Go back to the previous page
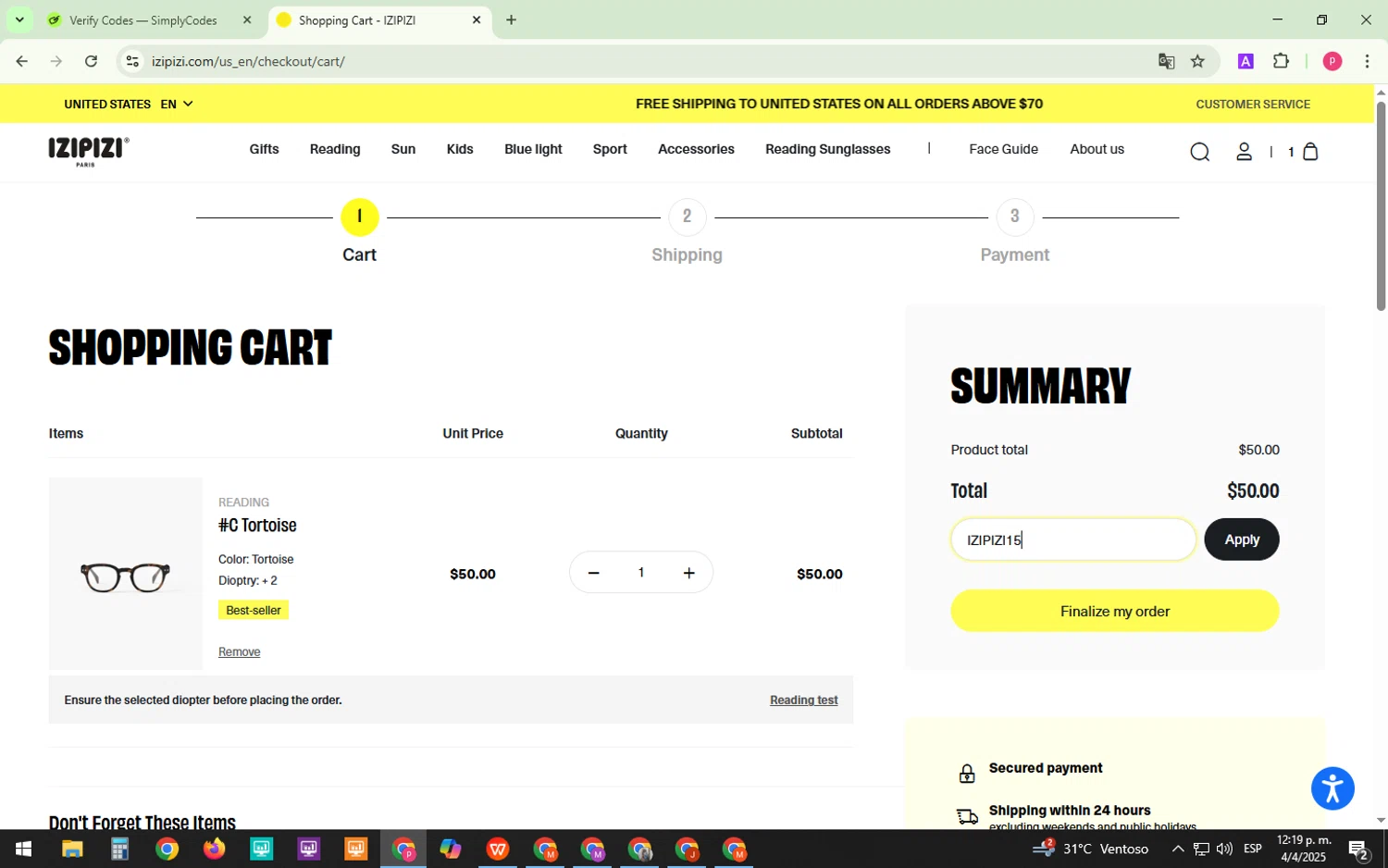The height and width of the screenshot is (868, 1388). [21, 61]
